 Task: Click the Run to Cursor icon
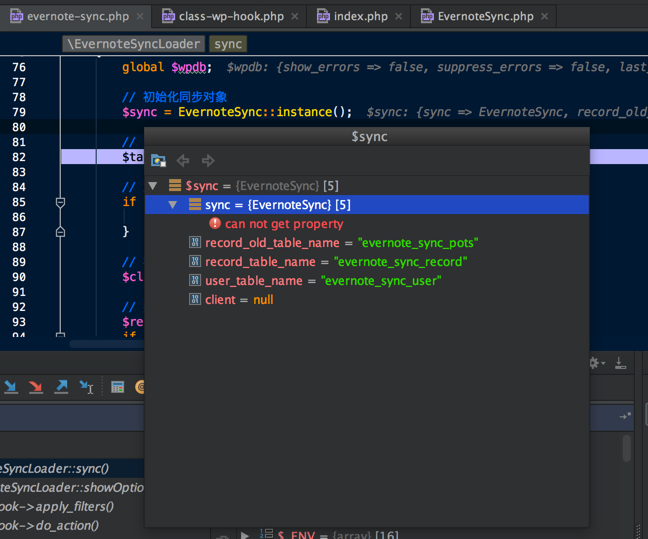click(x=87, y=387)
